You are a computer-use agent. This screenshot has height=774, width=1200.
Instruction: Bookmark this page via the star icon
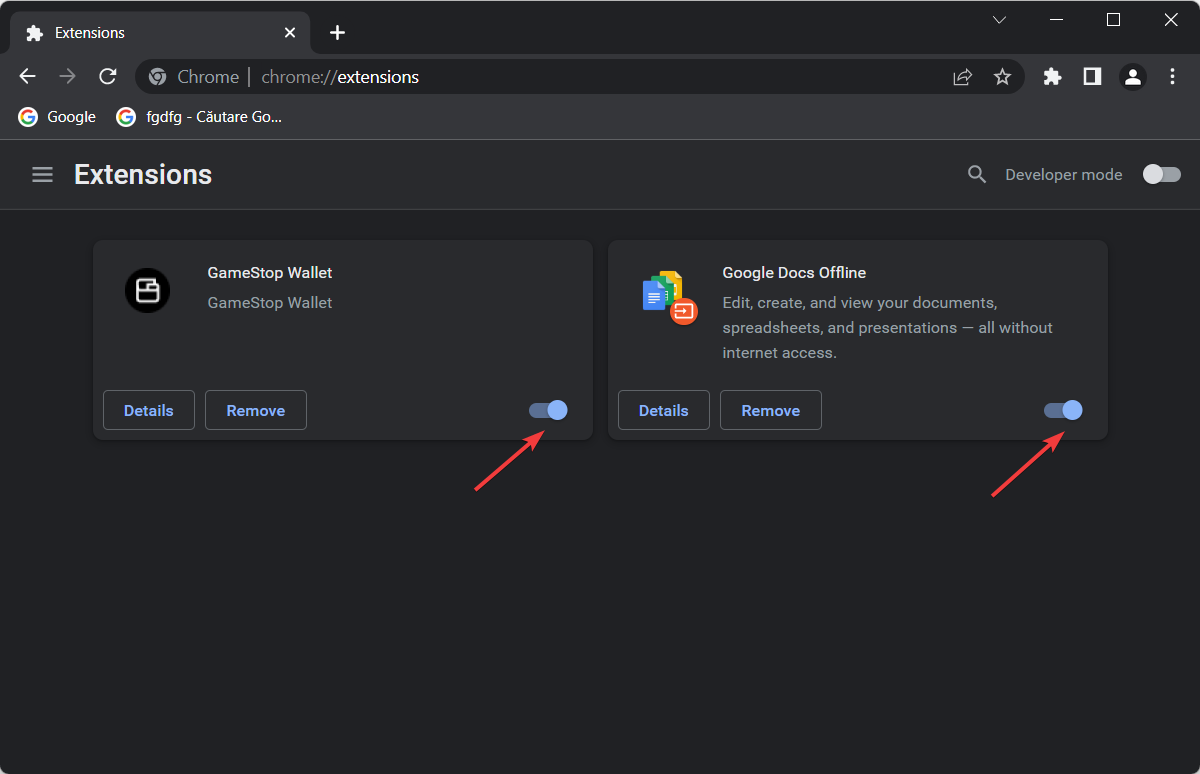pyautogui.click(x=1002, y=76)
